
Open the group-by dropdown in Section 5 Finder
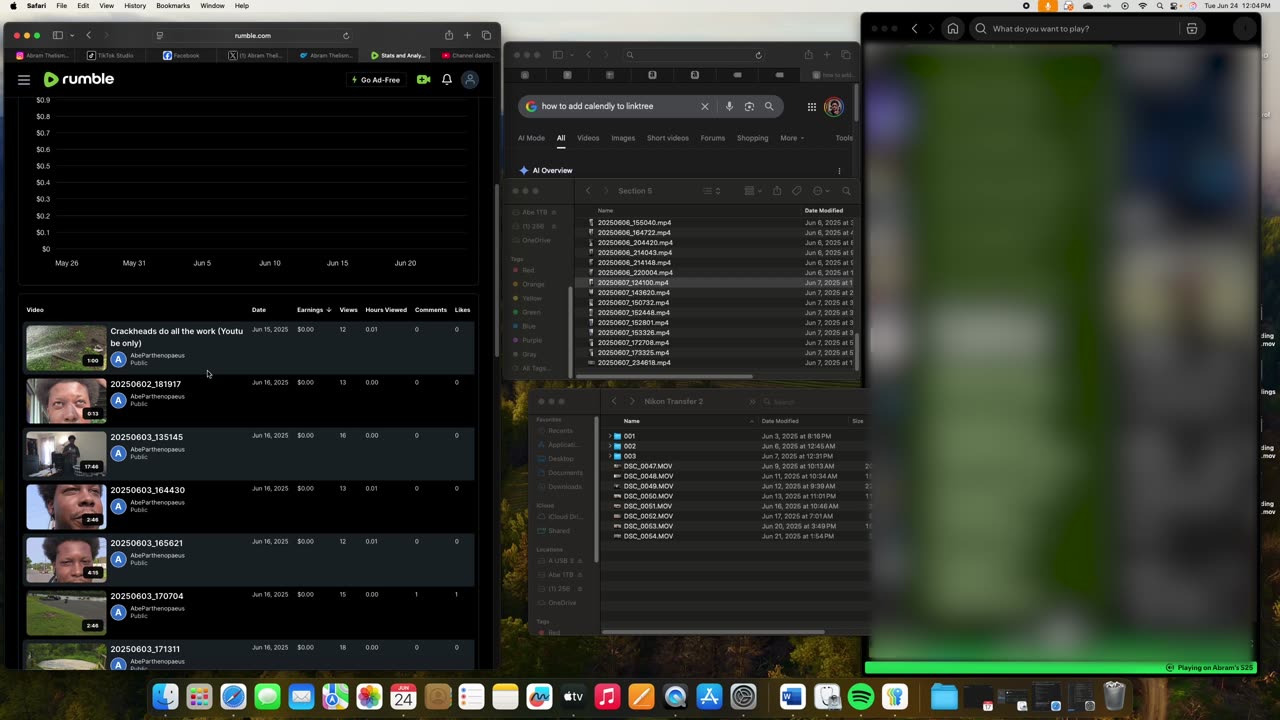pos(752,191)
